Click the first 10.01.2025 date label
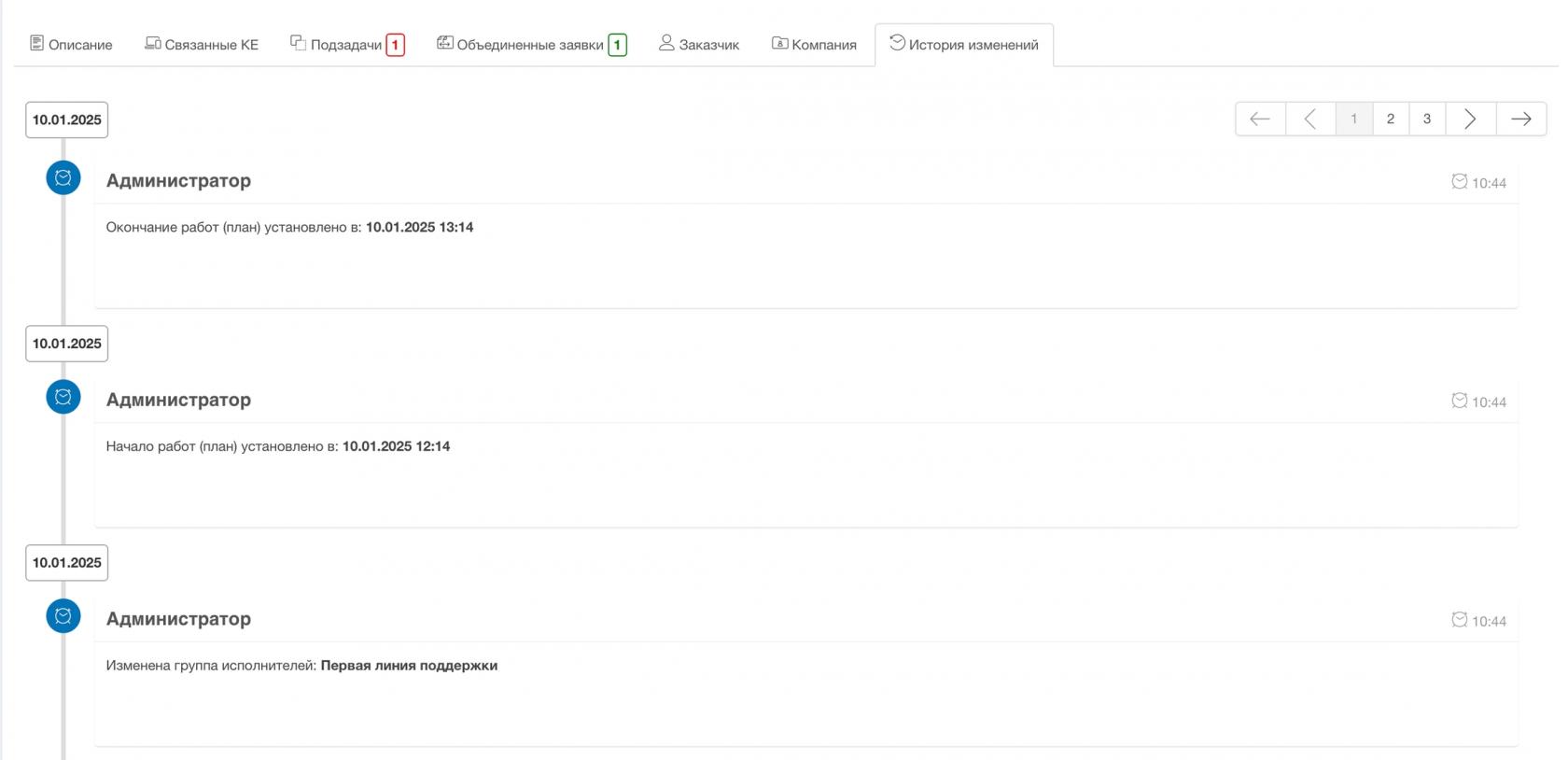Viewport: 1568px width, 760px height. coord(67,120)
